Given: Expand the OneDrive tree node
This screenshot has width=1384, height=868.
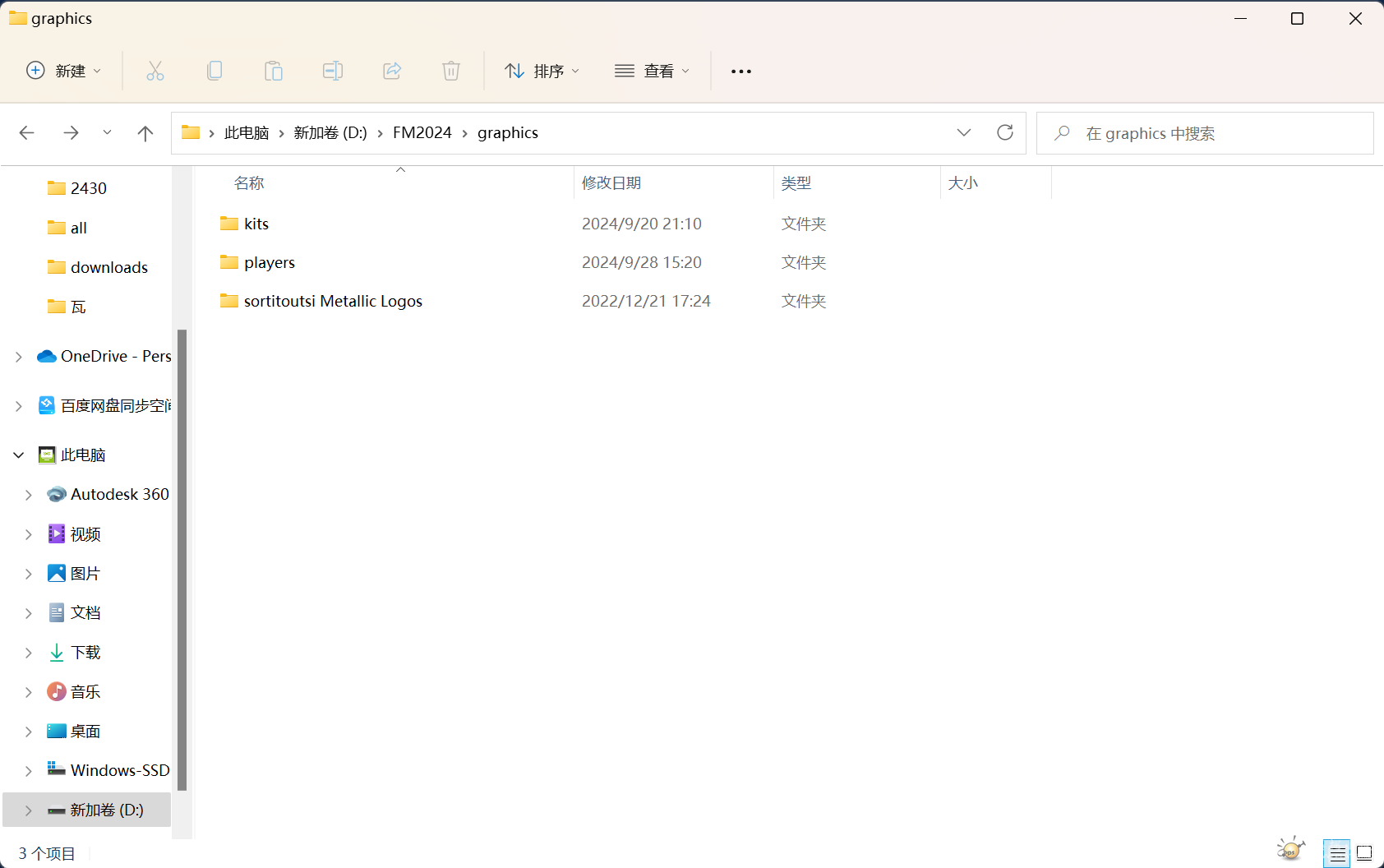Looking at the screenshot, I should [x=19, y=357].
